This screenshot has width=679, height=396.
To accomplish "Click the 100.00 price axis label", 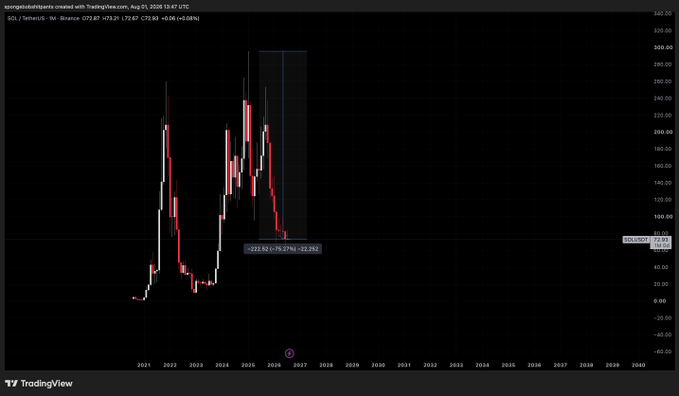I will [663, 217].
